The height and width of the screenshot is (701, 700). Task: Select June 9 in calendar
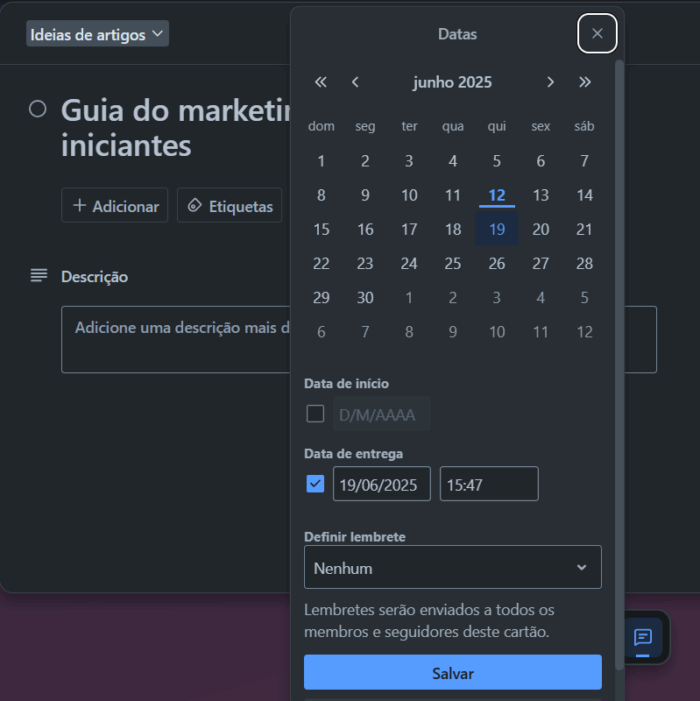pyautogui.click(x=365, y=195)
